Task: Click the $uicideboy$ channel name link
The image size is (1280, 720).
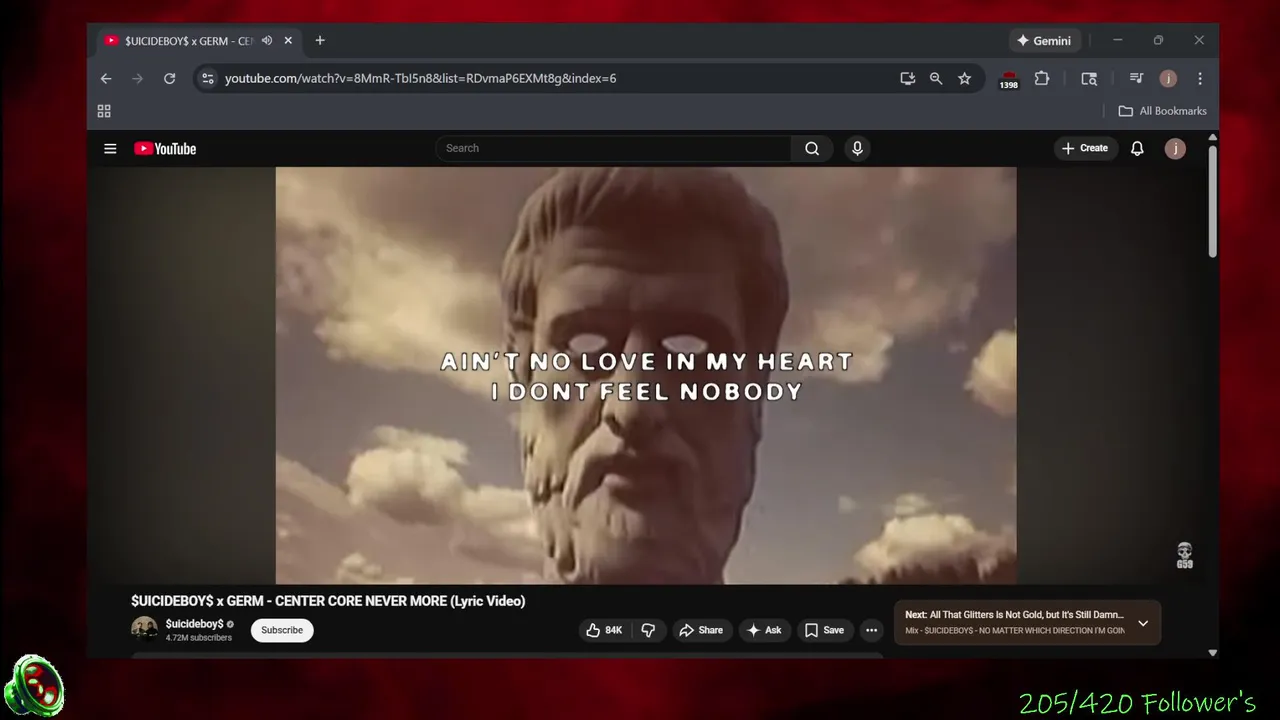Action: [x=195, y=624]
